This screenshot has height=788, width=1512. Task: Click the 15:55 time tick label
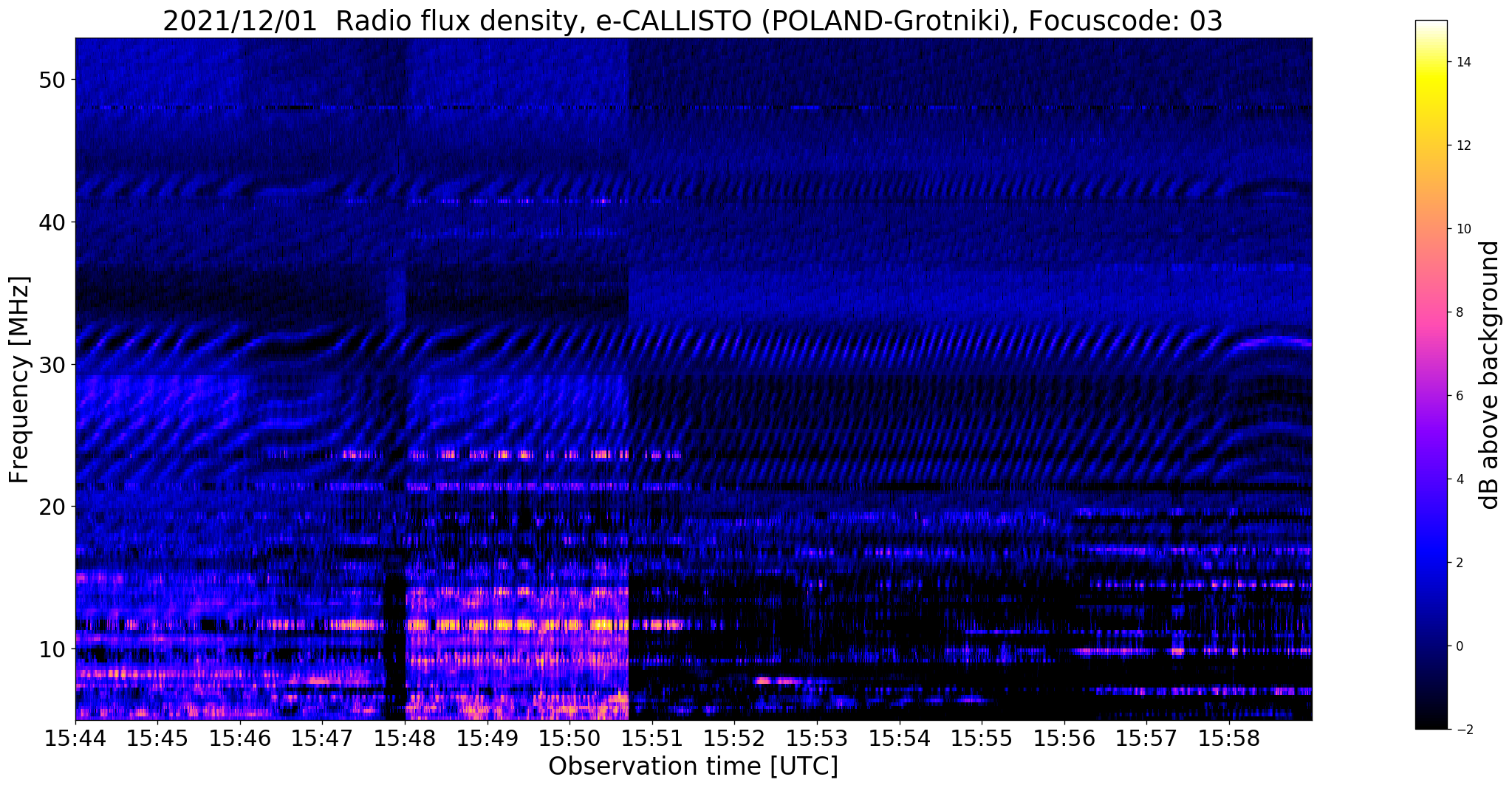[982, 738]
